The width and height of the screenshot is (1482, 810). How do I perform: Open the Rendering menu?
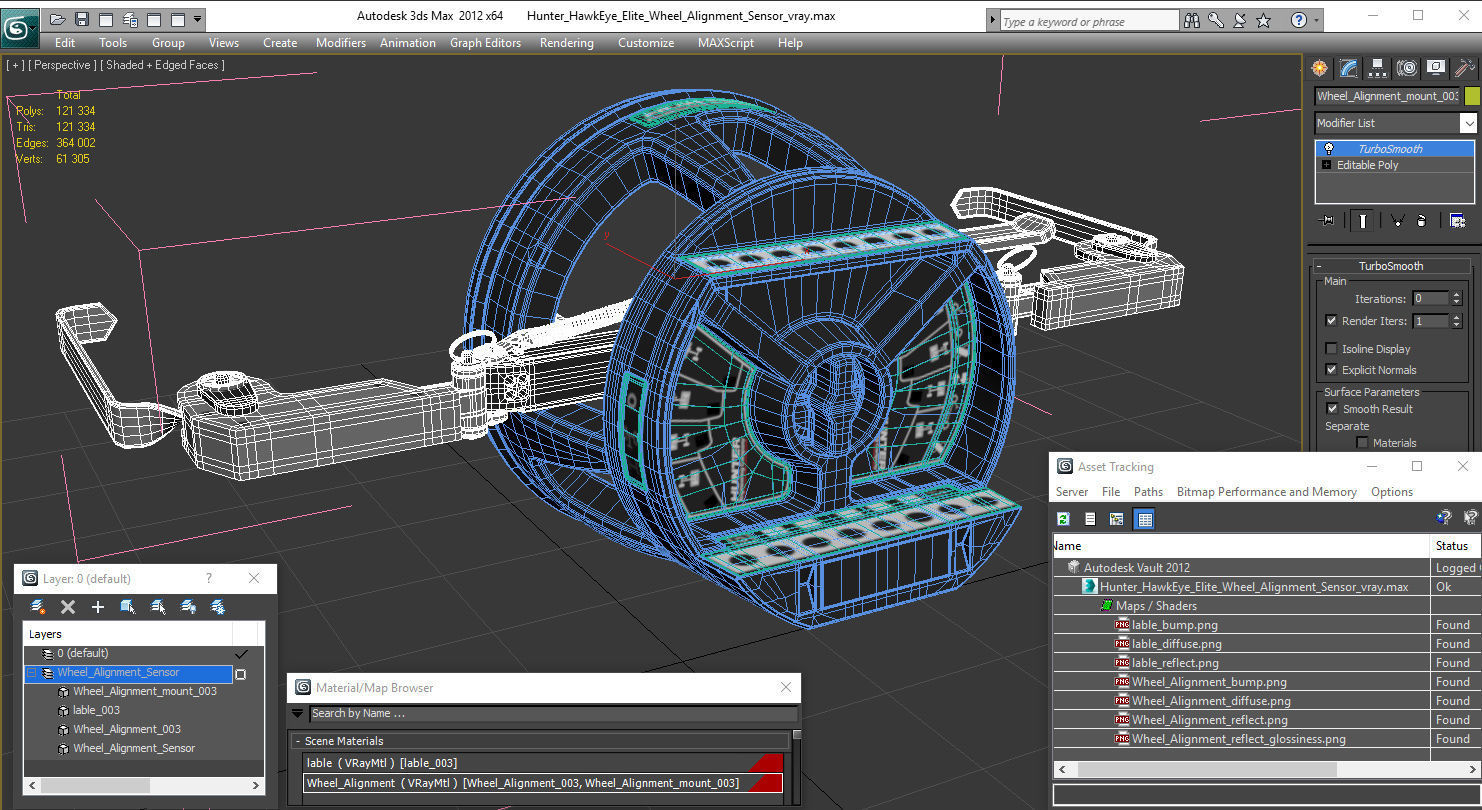tap(566, 43)
